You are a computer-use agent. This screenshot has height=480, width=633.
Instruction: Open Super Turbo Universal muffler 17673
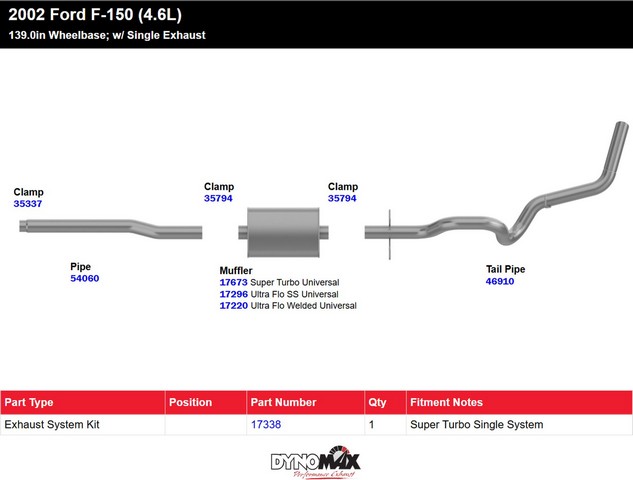coord(233,283)
